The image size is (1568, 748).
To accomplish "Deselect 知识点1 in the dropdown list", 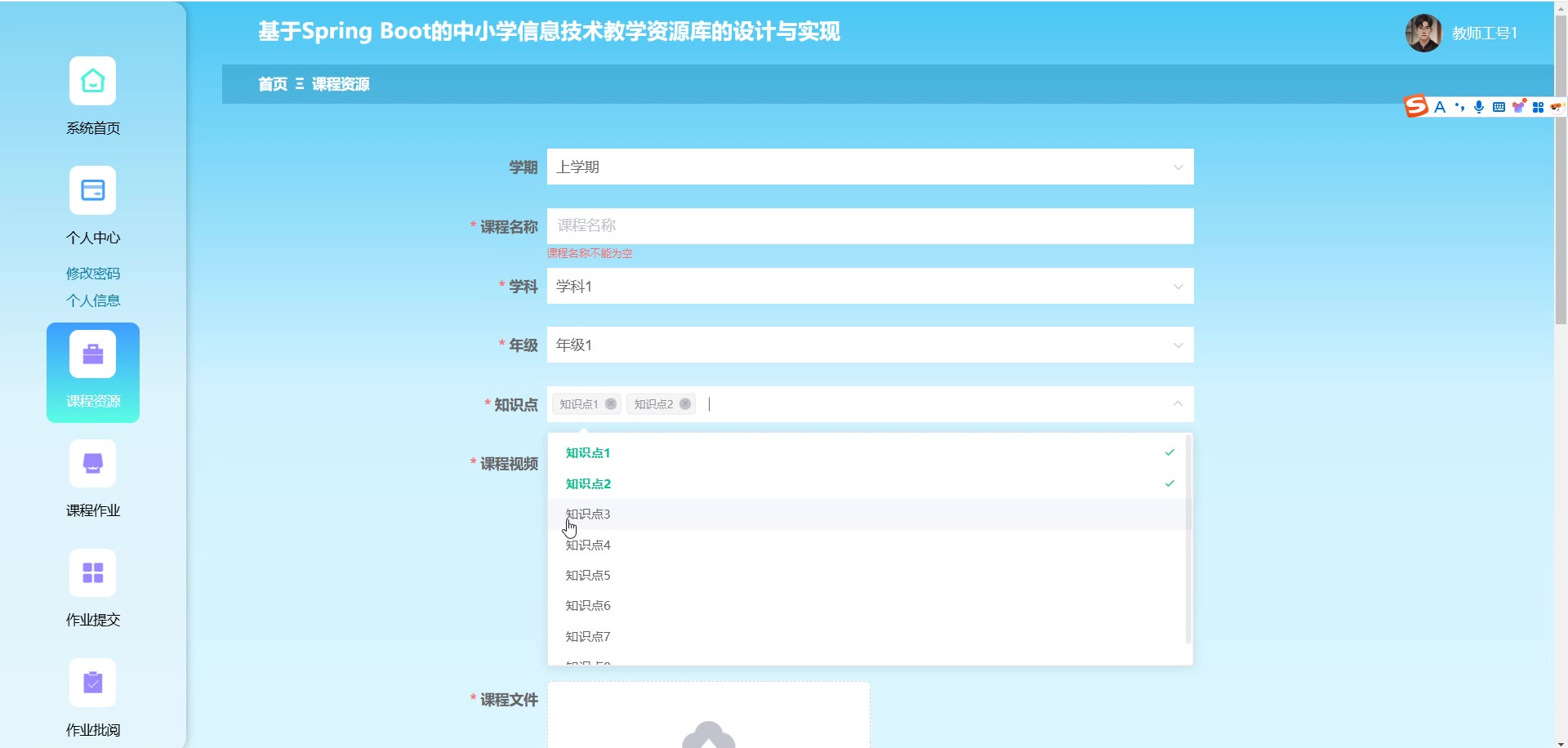I will (870, 452).
